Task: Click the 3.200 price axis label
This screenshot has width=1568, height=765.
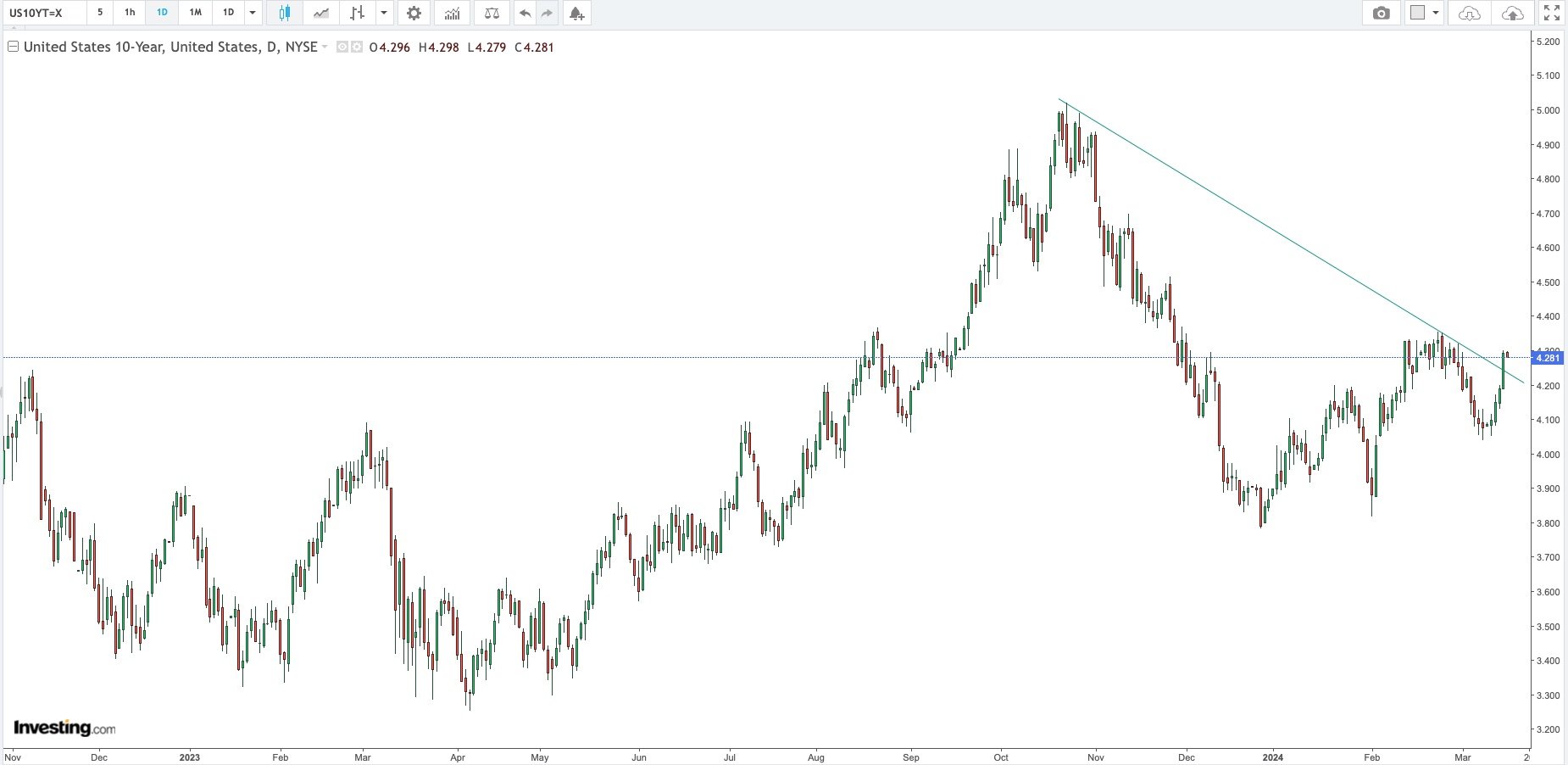Action: [1548, 729]
